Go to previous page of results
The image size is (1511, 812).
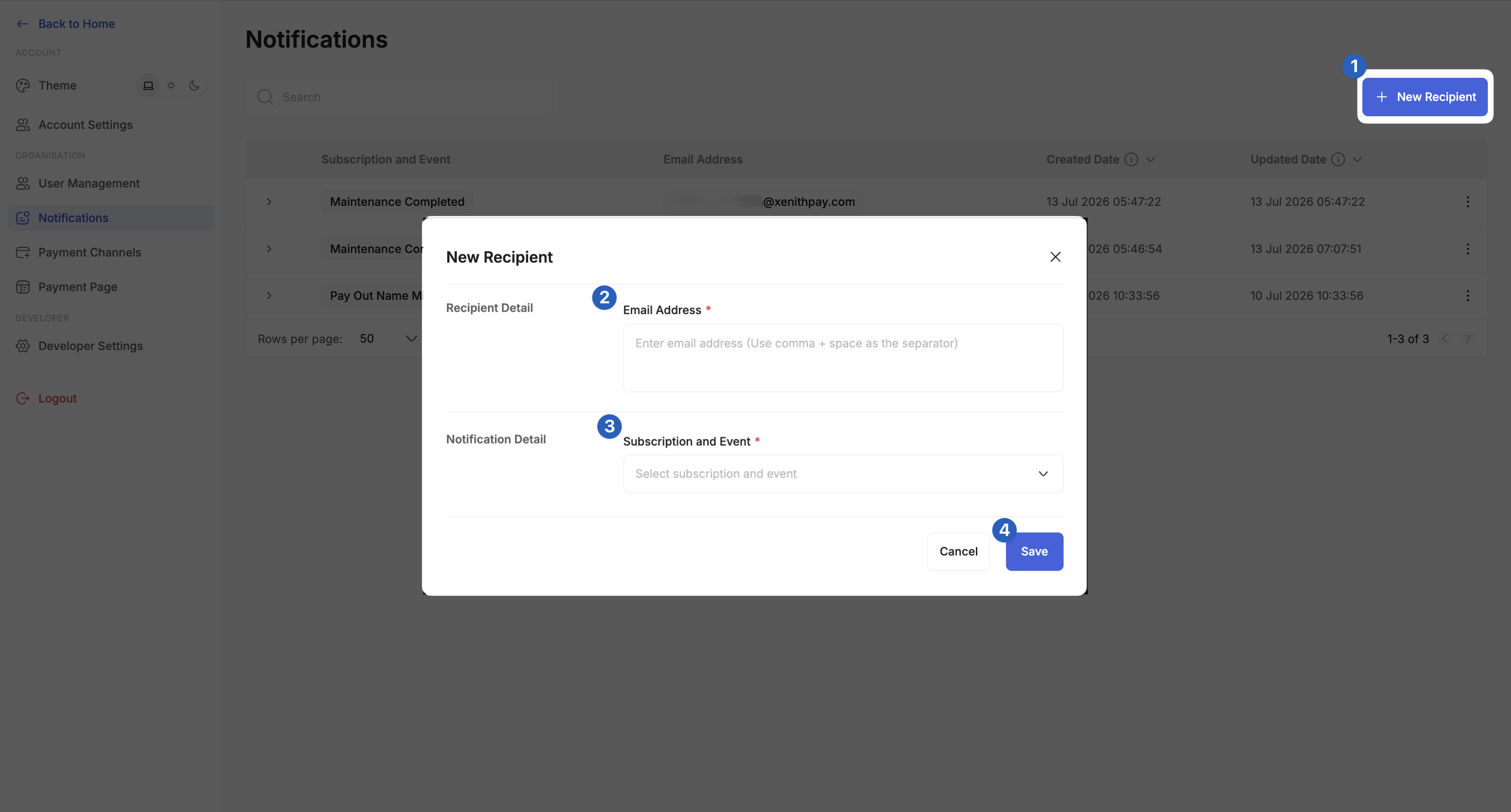coord(1445,339)
